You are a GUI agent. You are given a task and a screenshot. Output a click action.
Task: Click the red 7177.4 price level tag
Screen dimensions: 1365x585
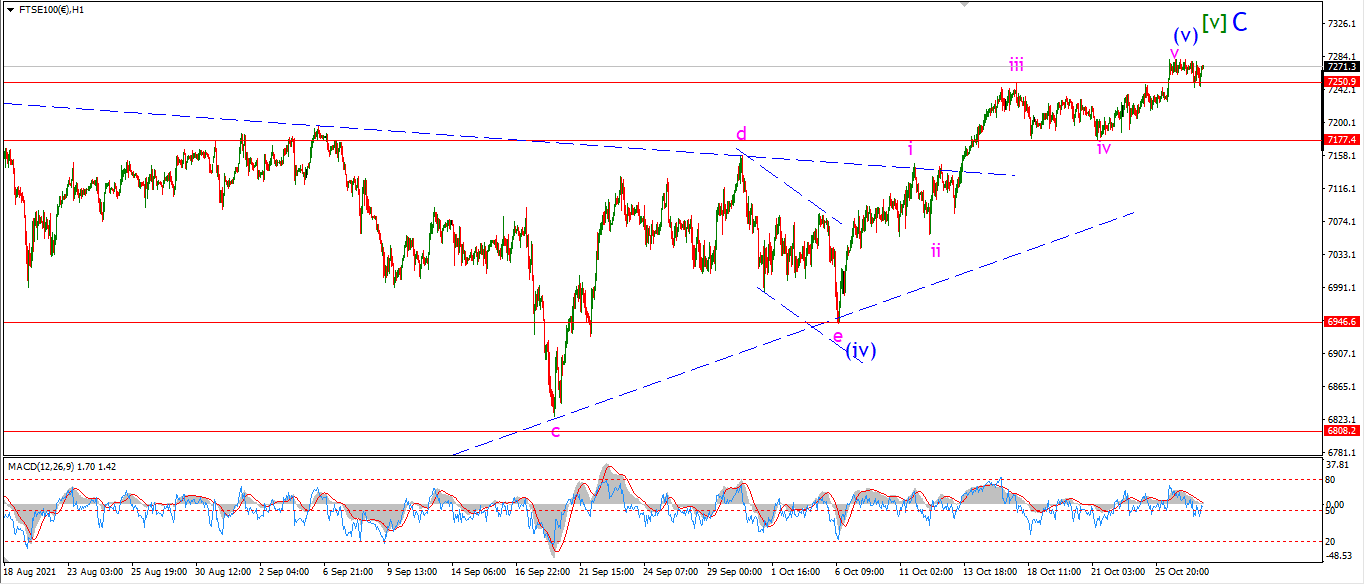pyautogui.click(x=1341, y=140)
